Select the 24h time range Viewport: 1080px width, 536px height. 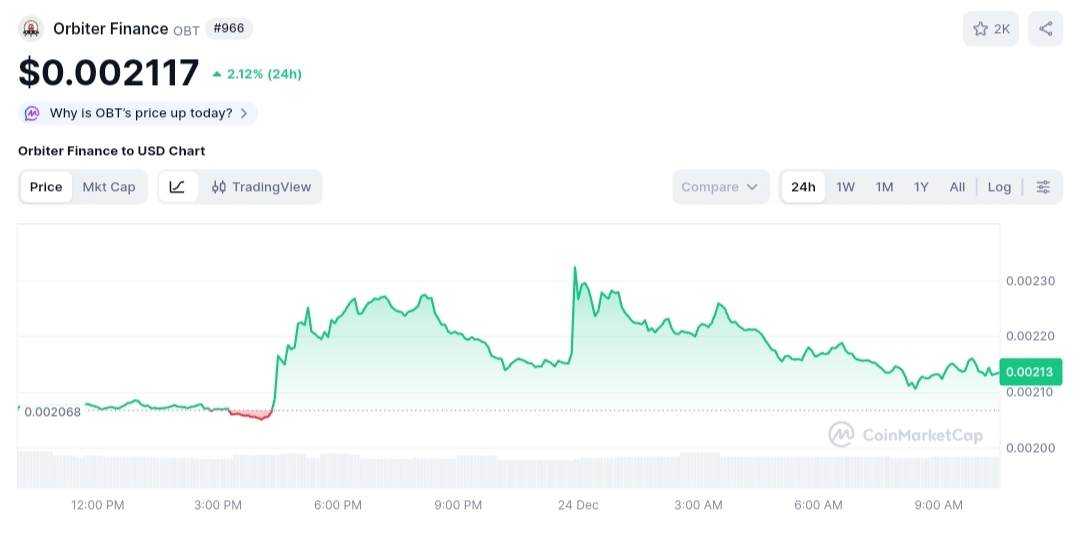(803, 187)
